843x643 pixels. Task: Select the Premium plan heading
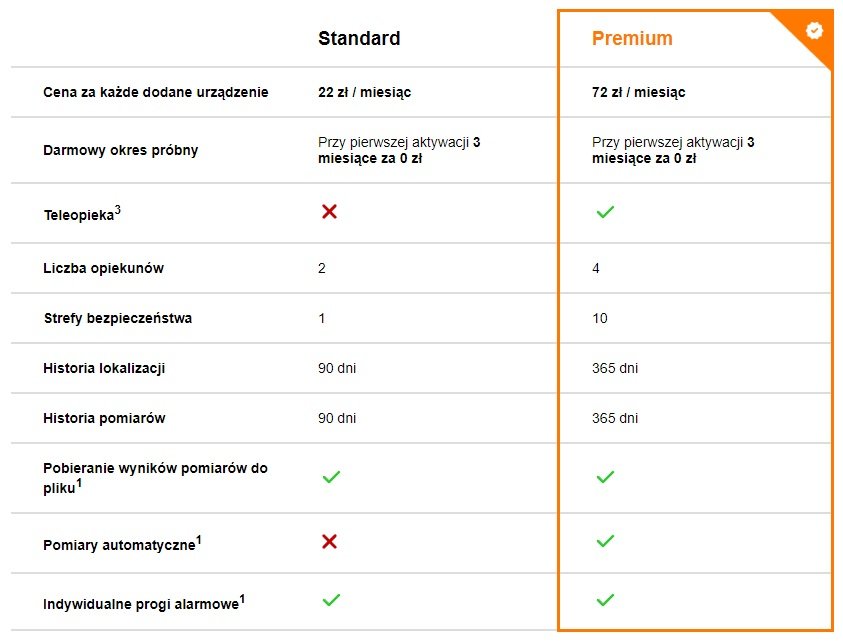coord(632,38)
